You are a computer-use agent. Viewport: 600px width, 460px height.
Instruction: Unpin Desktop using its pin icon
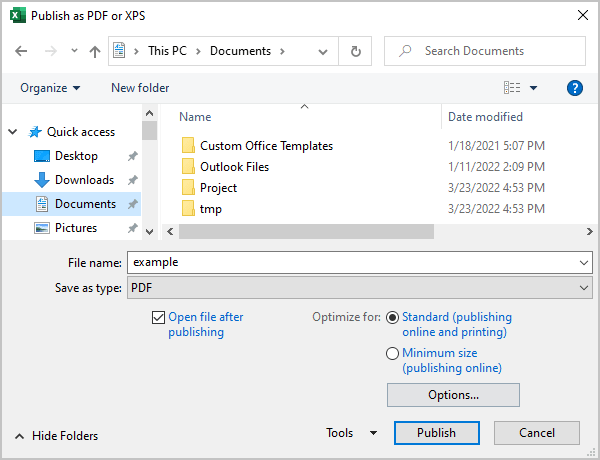pyautogui.click(x=132, y=156)
